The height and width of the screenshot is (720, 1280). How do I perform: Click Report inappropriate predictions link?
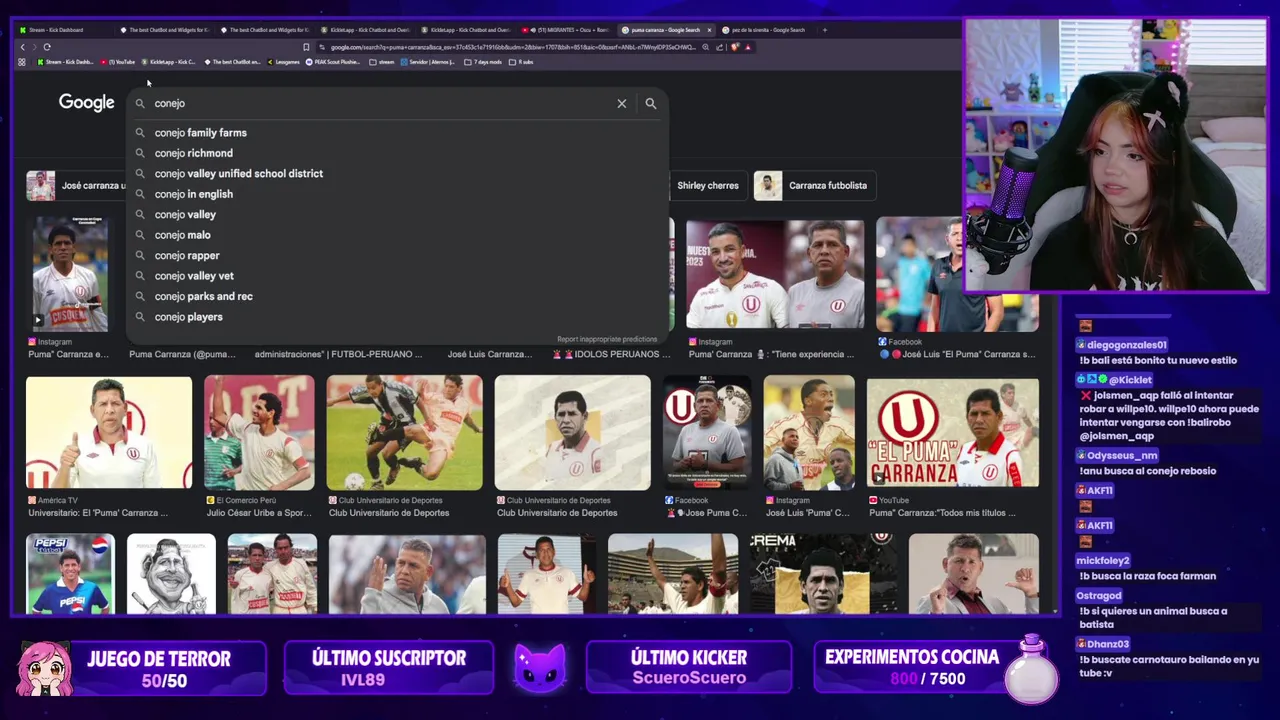(x=607, y=339)
